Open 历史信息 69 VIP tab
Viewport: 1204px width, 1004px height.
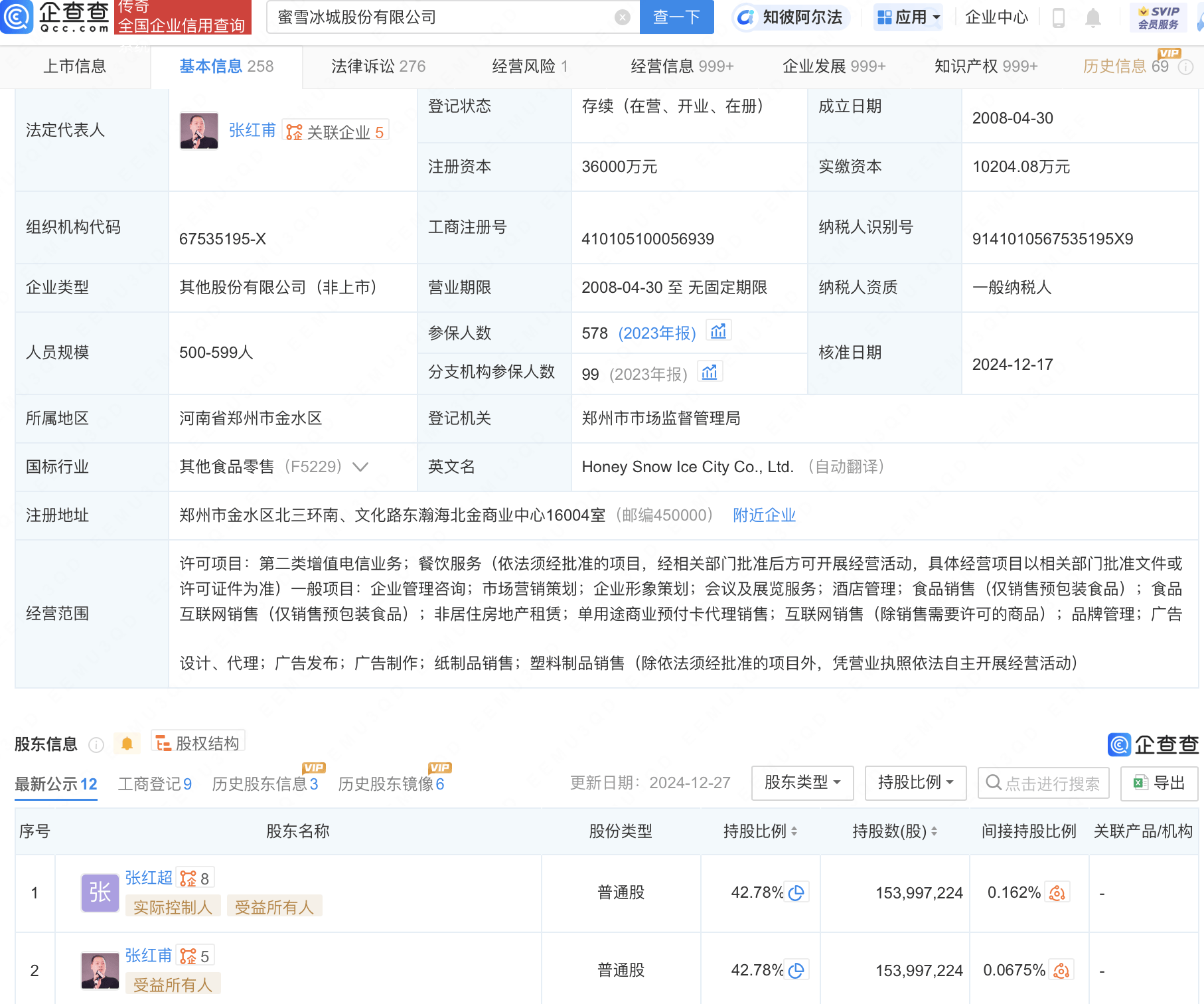[1126, 66]
